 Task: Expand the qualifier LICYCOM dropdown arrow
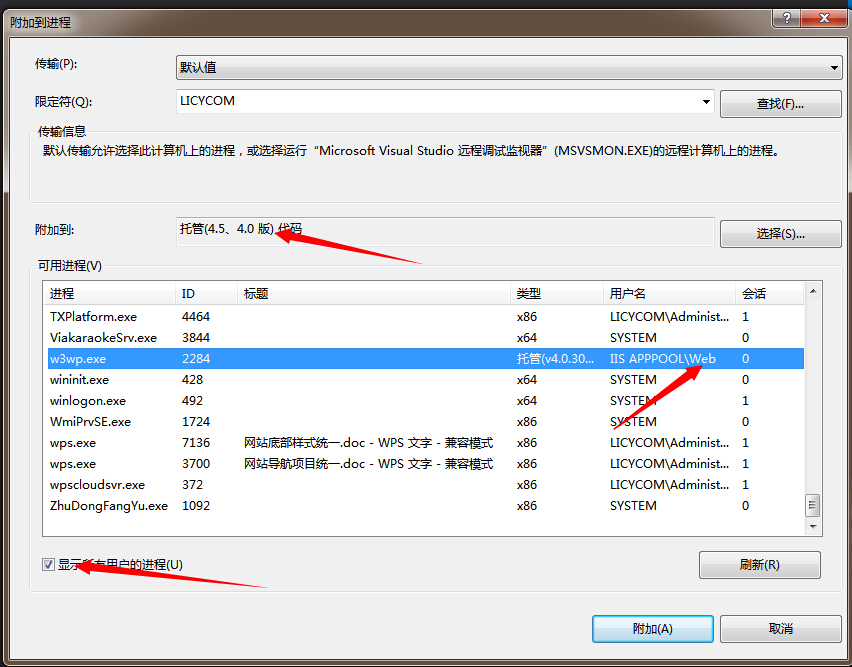click(x=706, y=102)
